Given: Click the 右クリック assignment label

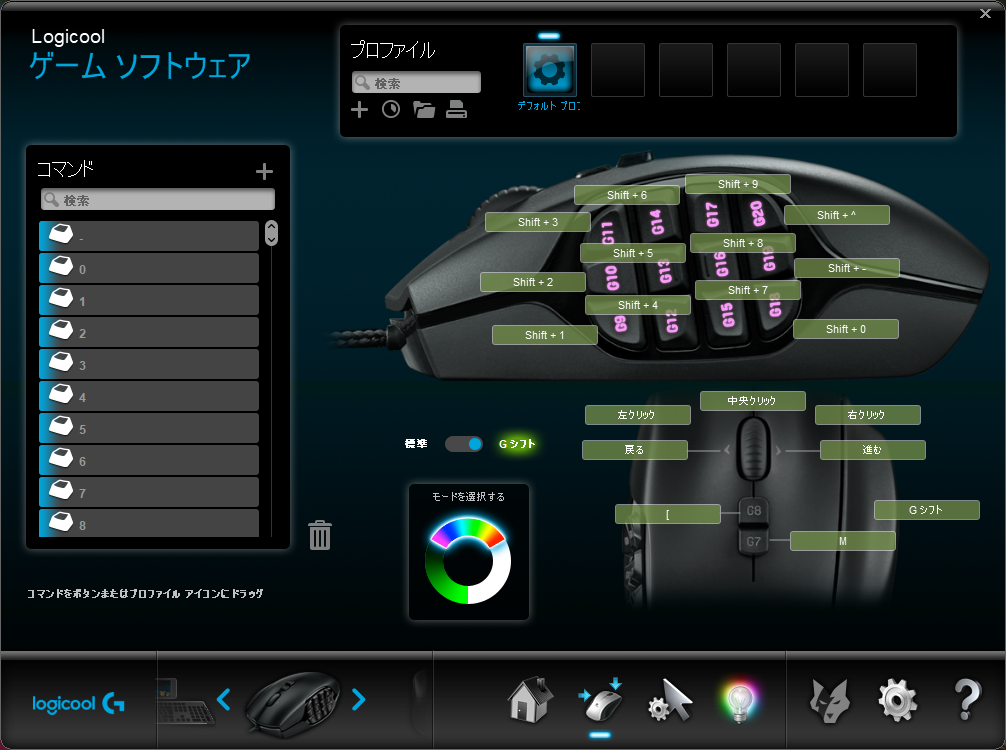Looking at the screenshot, I should (867, 415).
